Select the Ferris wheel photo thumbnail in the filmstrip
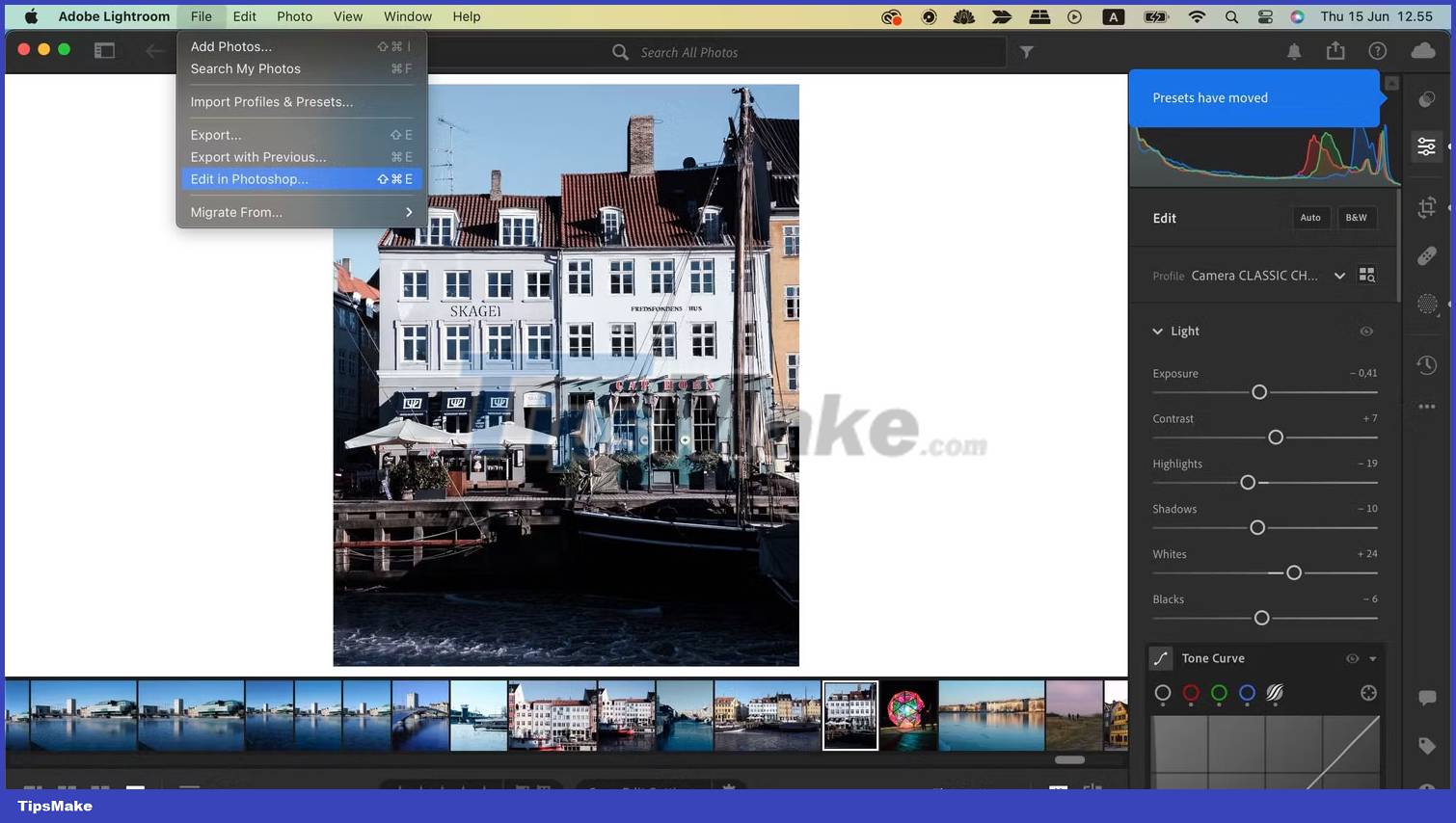The image size is (1456, 823). tap(907, 715)
